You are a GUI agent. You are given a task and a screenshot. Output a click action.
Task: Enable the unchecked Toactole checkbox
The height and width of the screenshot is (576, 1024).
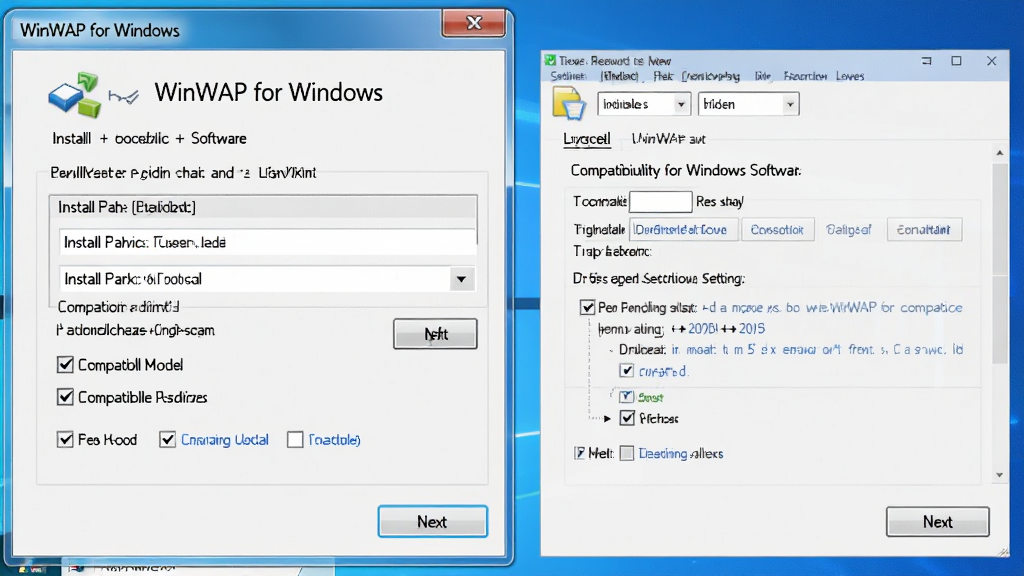pyautogui.click(x=295, y=440)
